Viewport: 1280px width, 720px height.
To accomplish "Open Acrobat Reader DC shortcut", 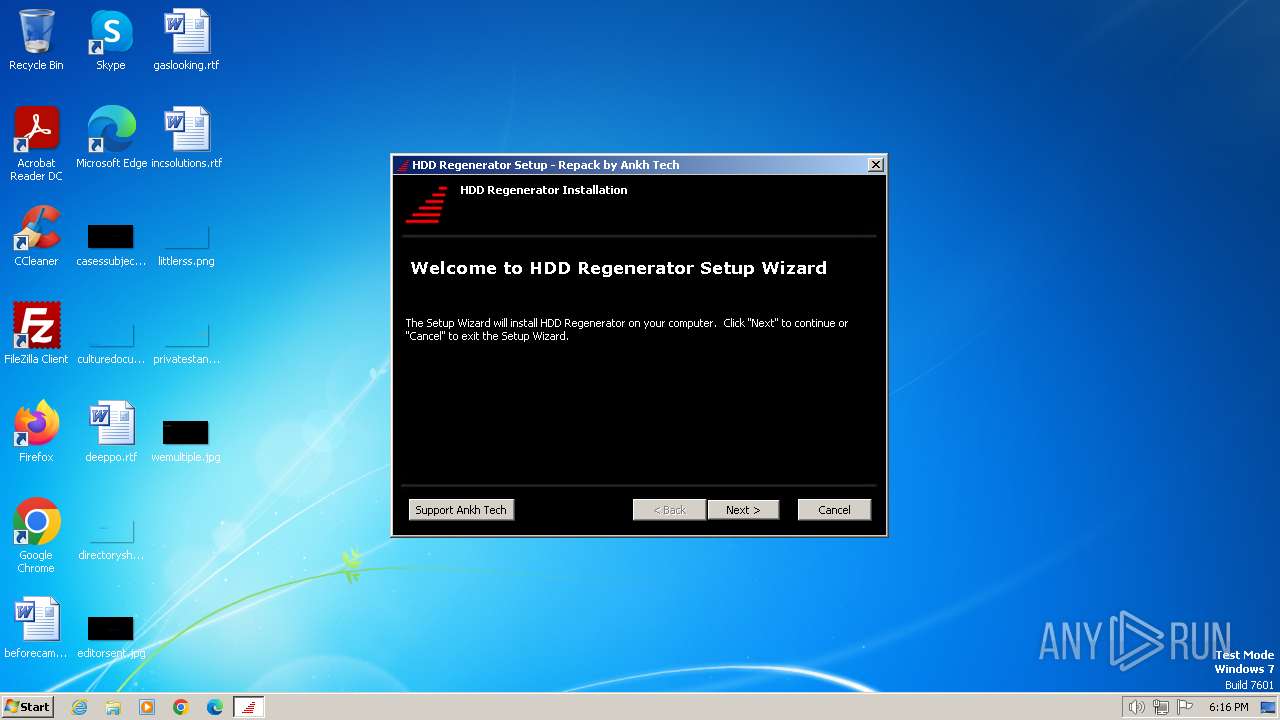I will (x=36, y=144).
